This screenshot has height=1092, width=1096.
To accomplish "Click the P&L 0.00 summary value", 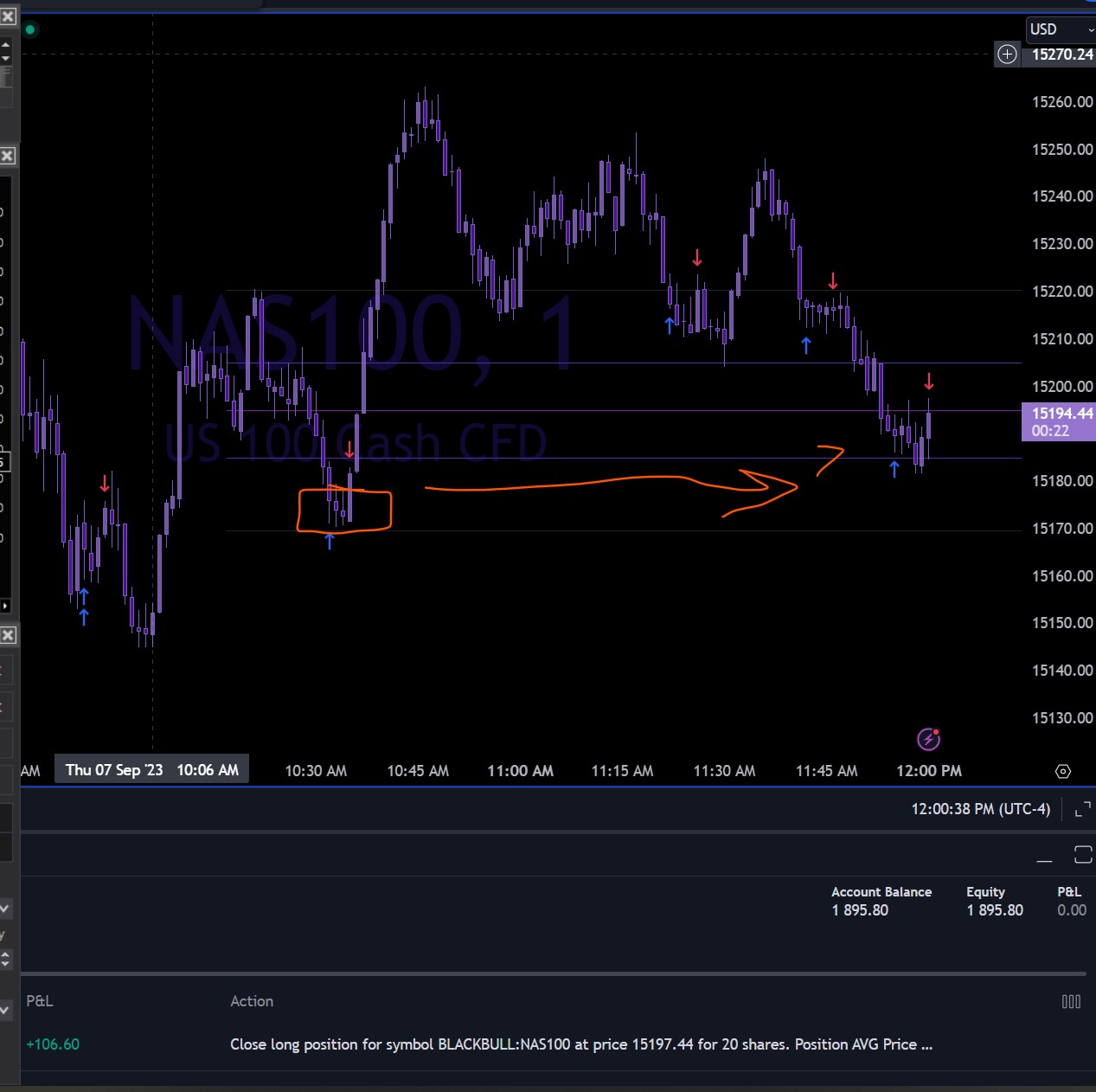I will point(1072,910).
